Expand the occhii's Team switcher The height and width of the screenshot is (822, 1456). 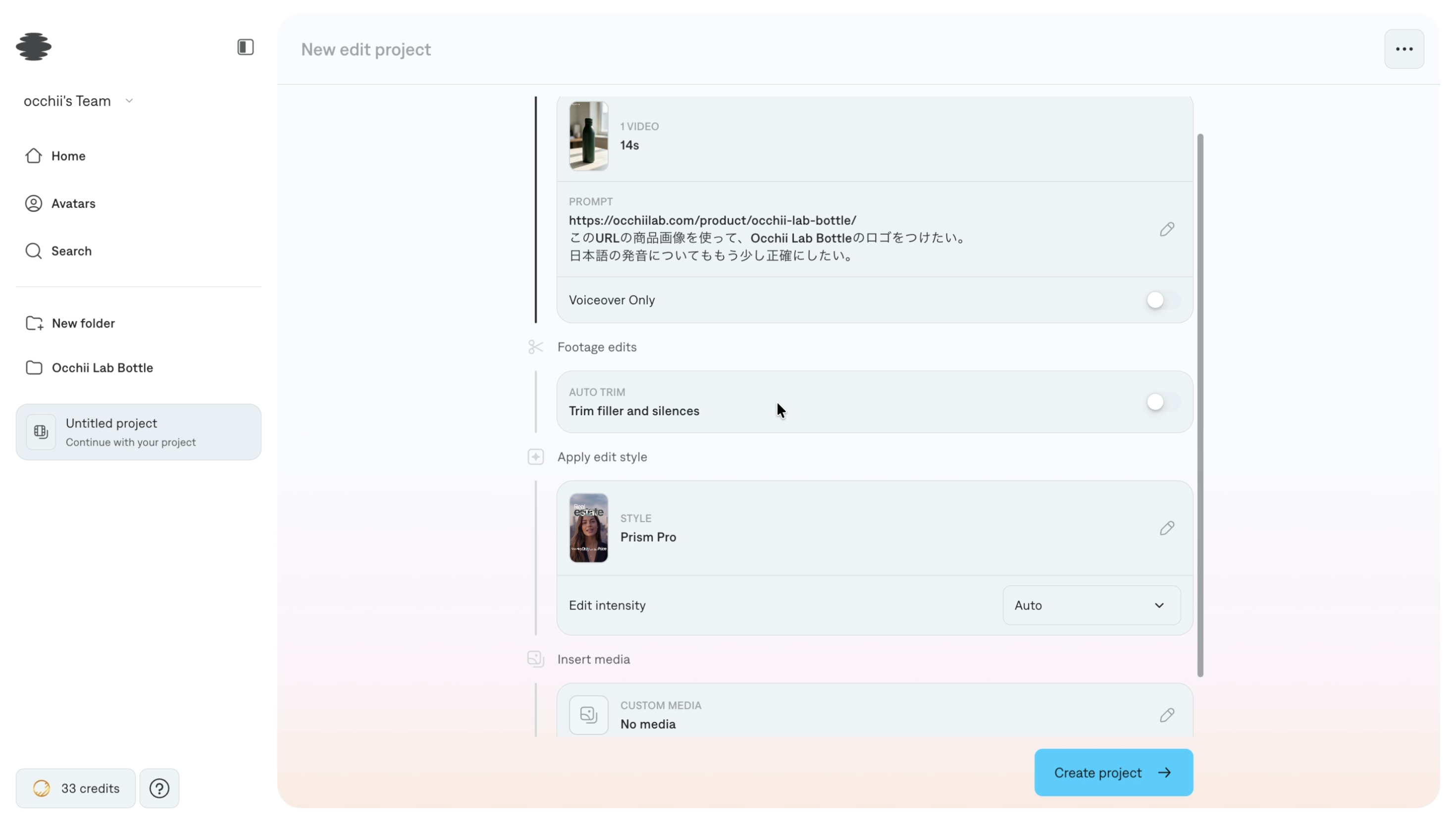79,101
